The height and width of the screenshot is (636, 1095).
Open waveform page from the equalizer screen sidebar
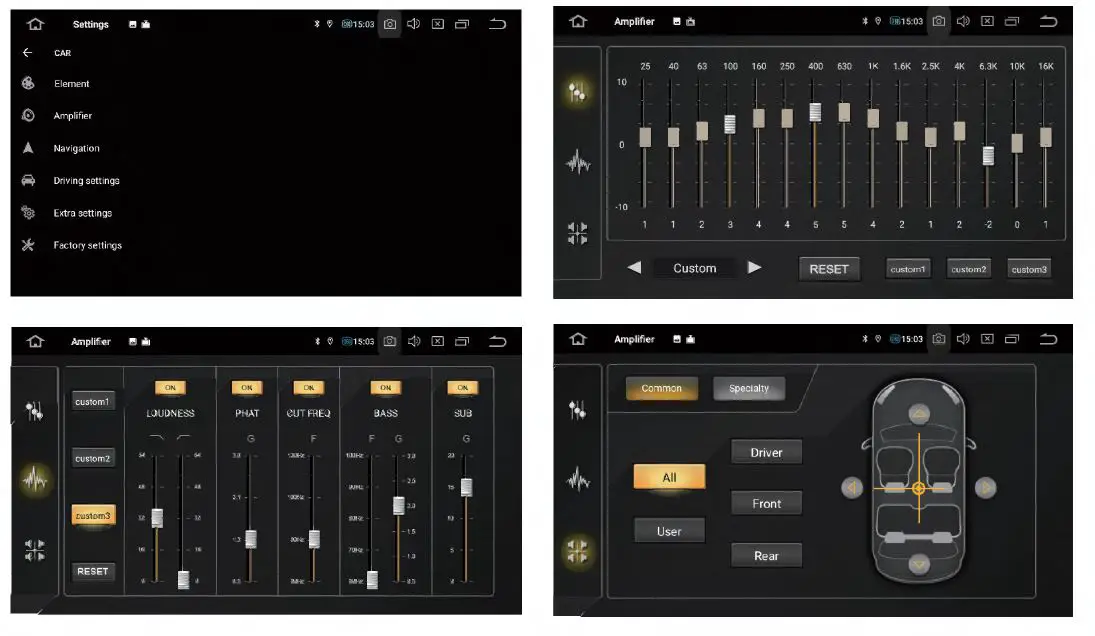578,163
